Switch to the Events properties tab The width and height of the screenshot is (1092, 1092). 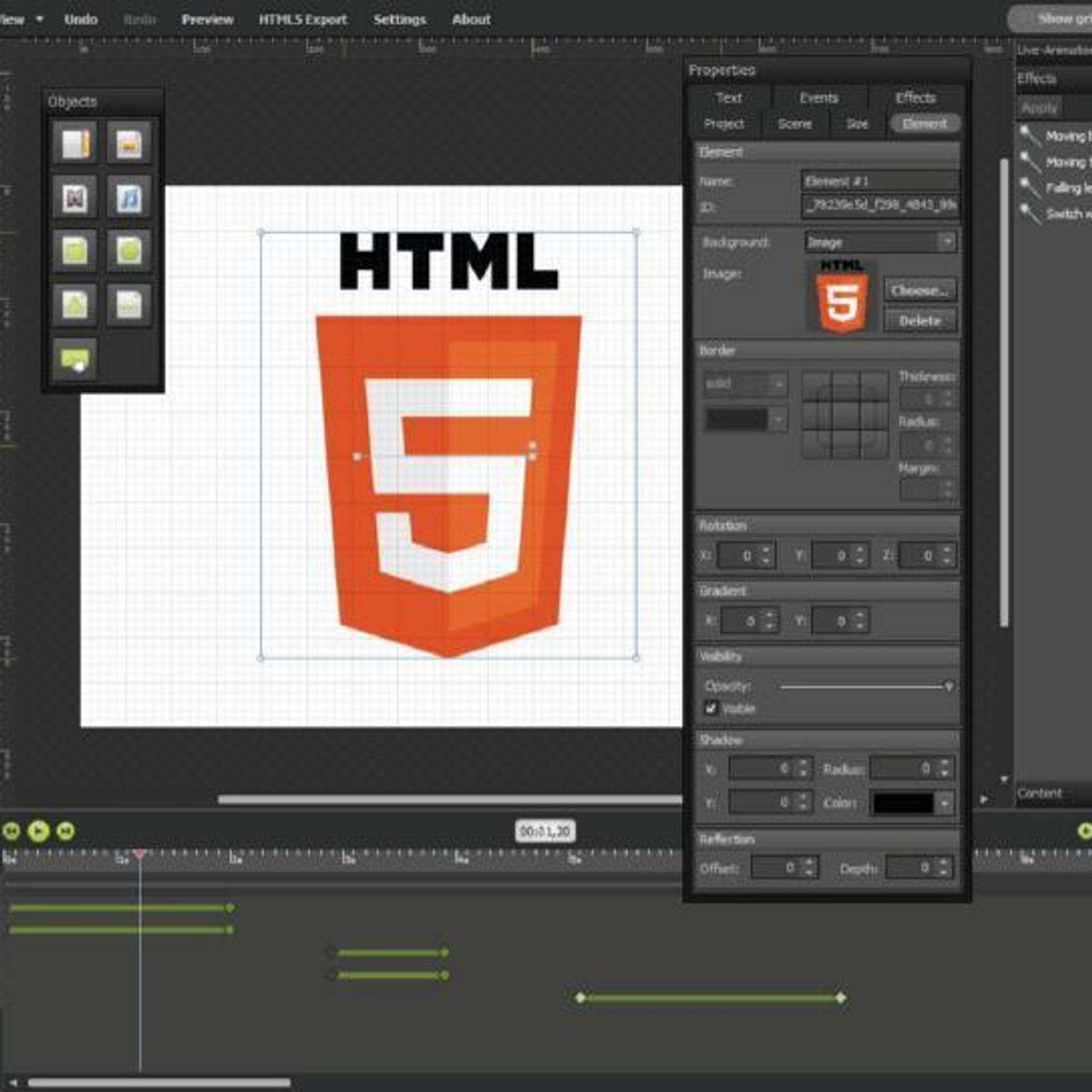818,98
